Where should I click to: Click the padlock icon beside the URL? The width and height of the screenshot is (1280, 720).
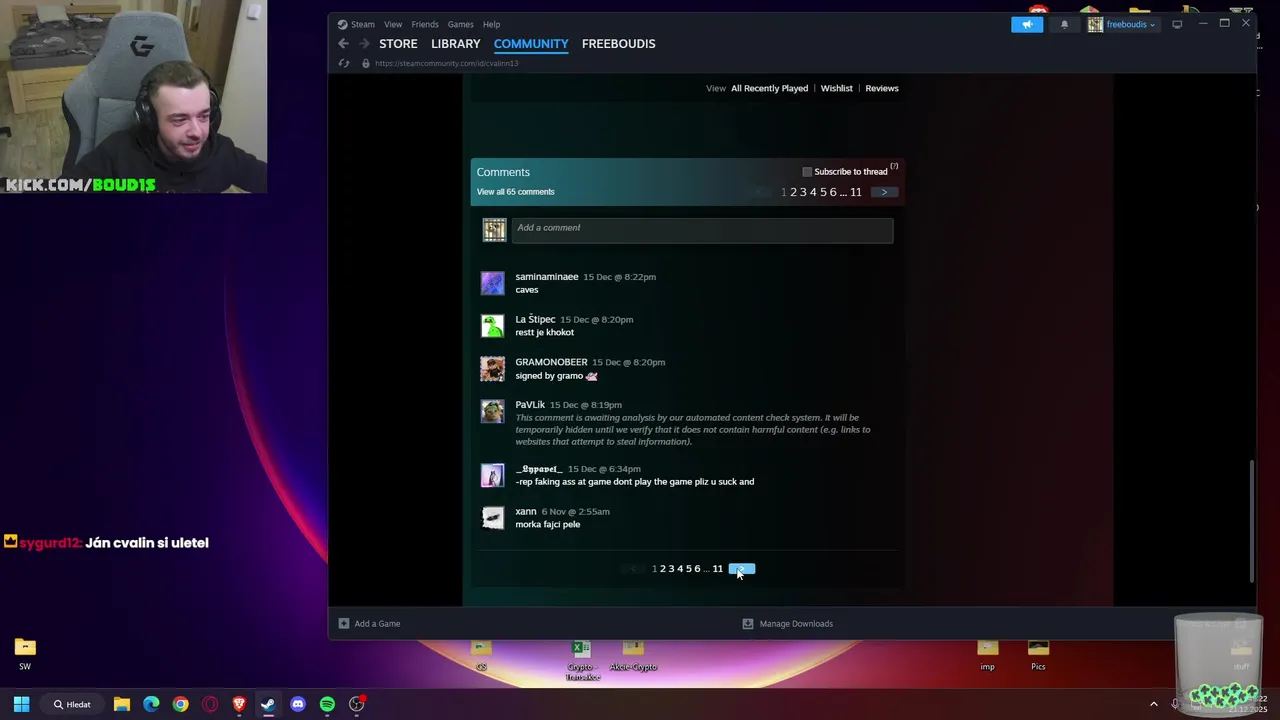pos(366,63)
